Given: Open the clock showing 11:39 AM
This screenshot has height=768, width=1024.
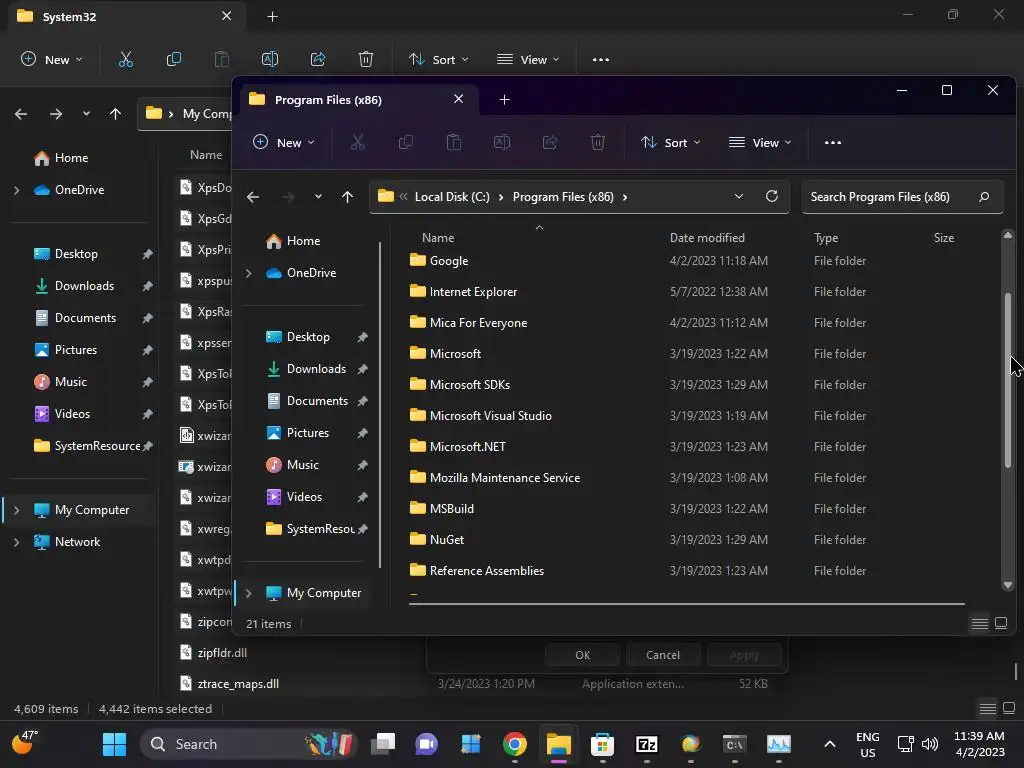Looking at the screenshot, I should (979, 744).
